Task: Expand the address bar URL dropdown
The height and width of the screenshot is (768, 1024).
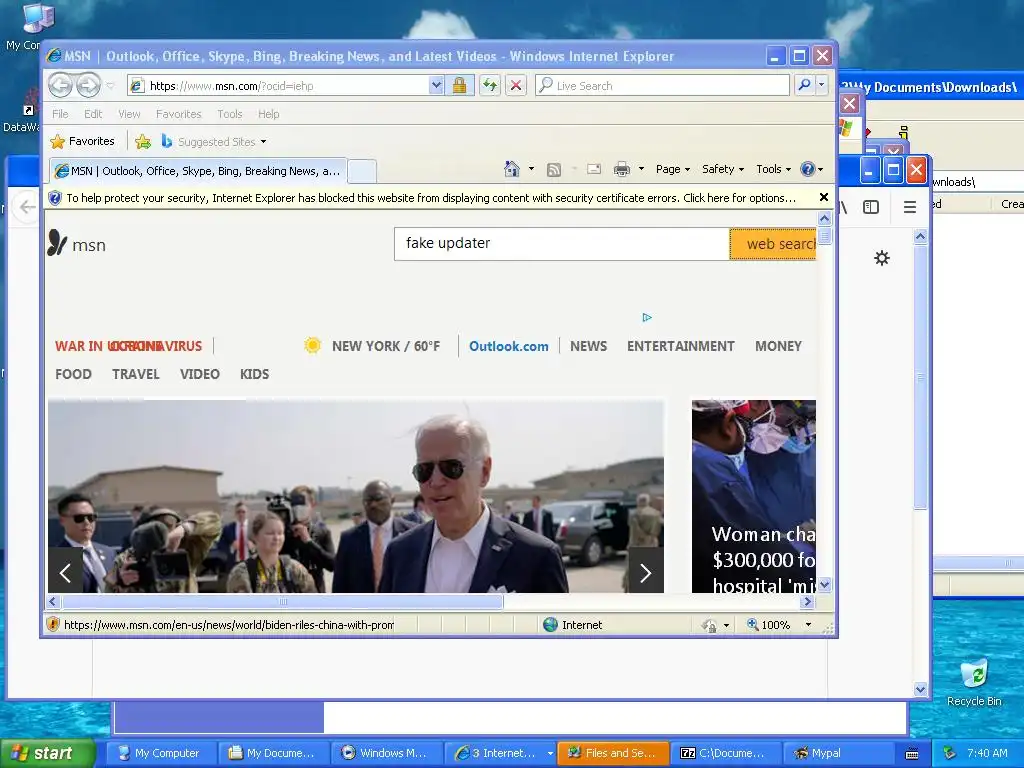Action: (436, 86)
